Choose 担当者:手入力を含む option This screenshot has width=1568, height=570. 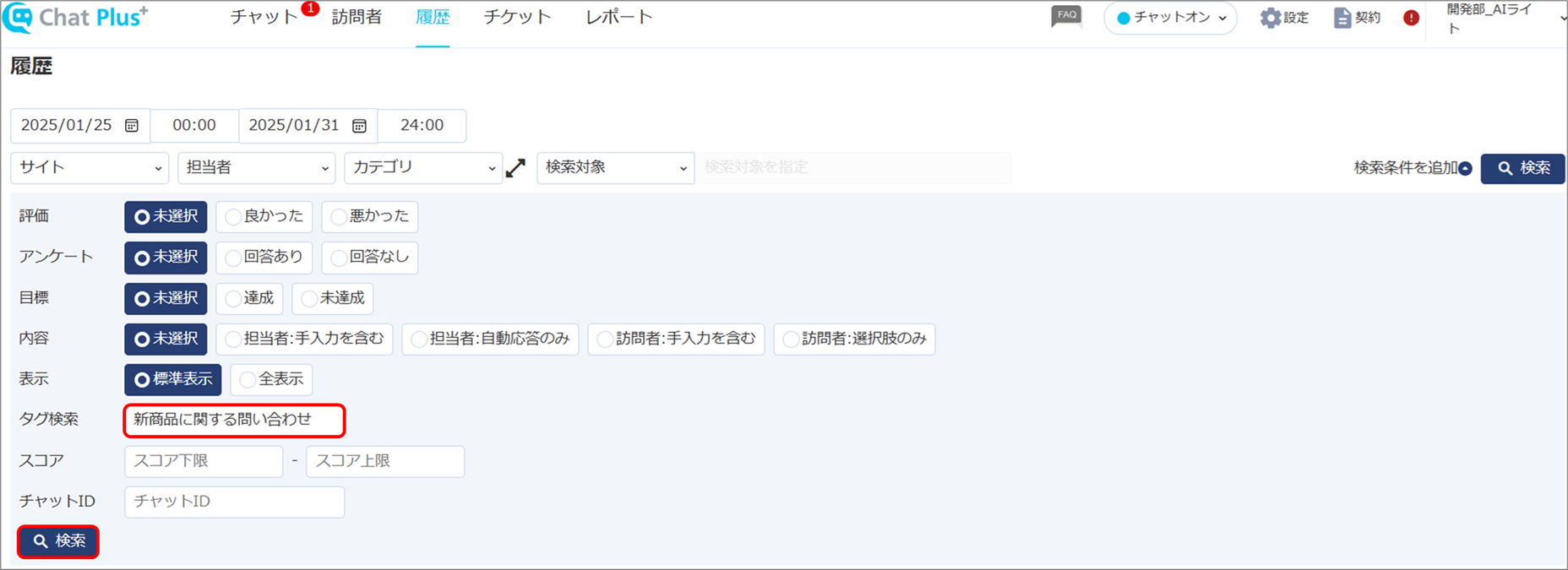[x=304, y=339]
